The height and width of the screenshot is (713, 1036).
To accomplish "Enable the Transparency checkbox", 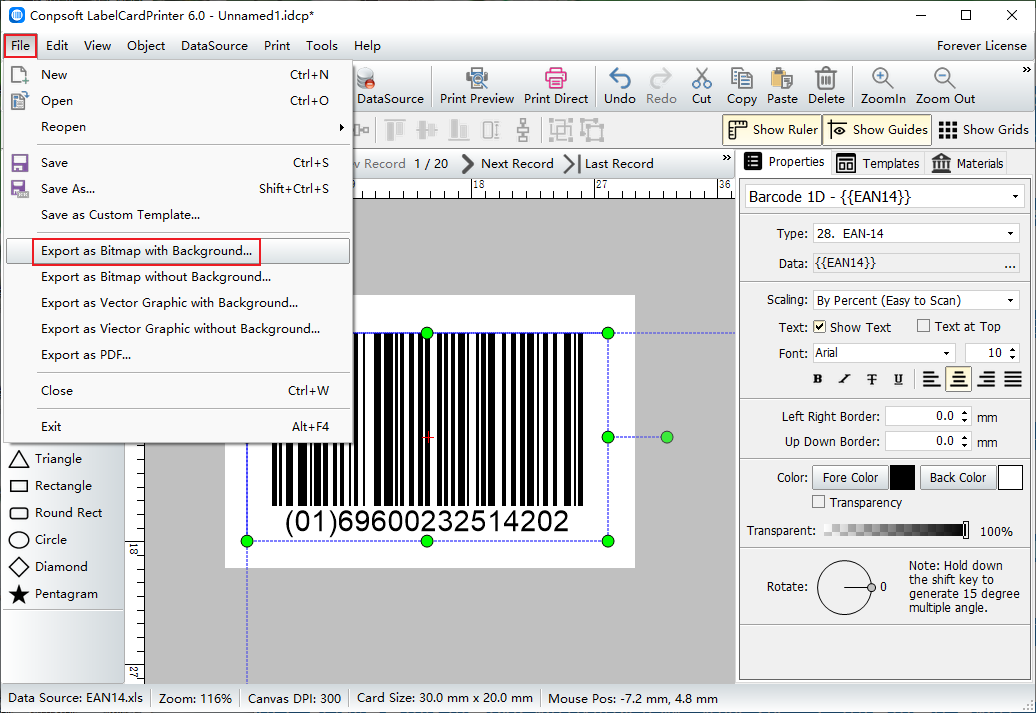I will point(819,502).
